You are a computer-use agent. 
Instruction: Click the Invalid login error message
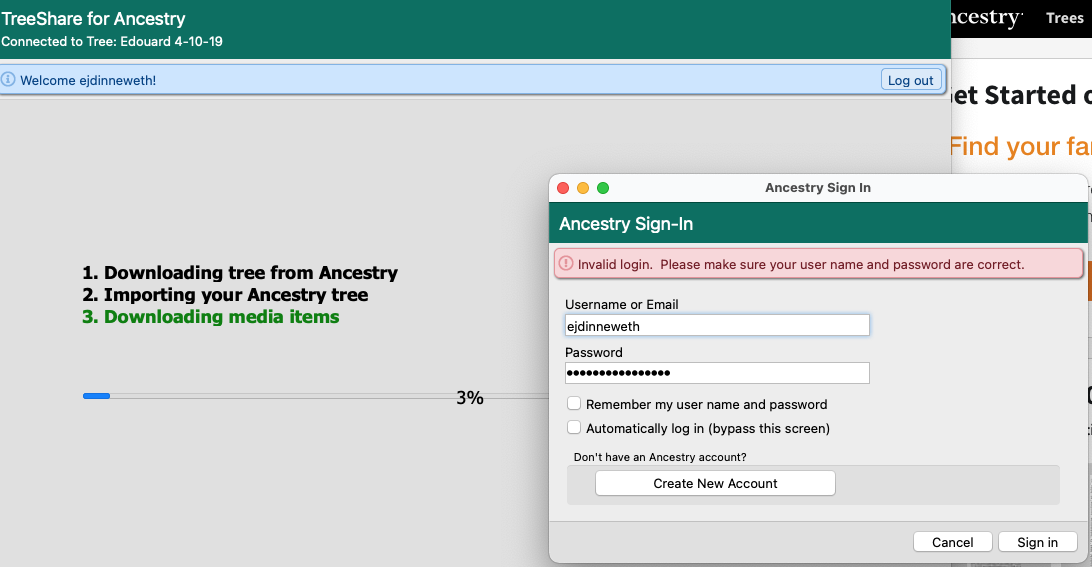(x=800, y=264)
